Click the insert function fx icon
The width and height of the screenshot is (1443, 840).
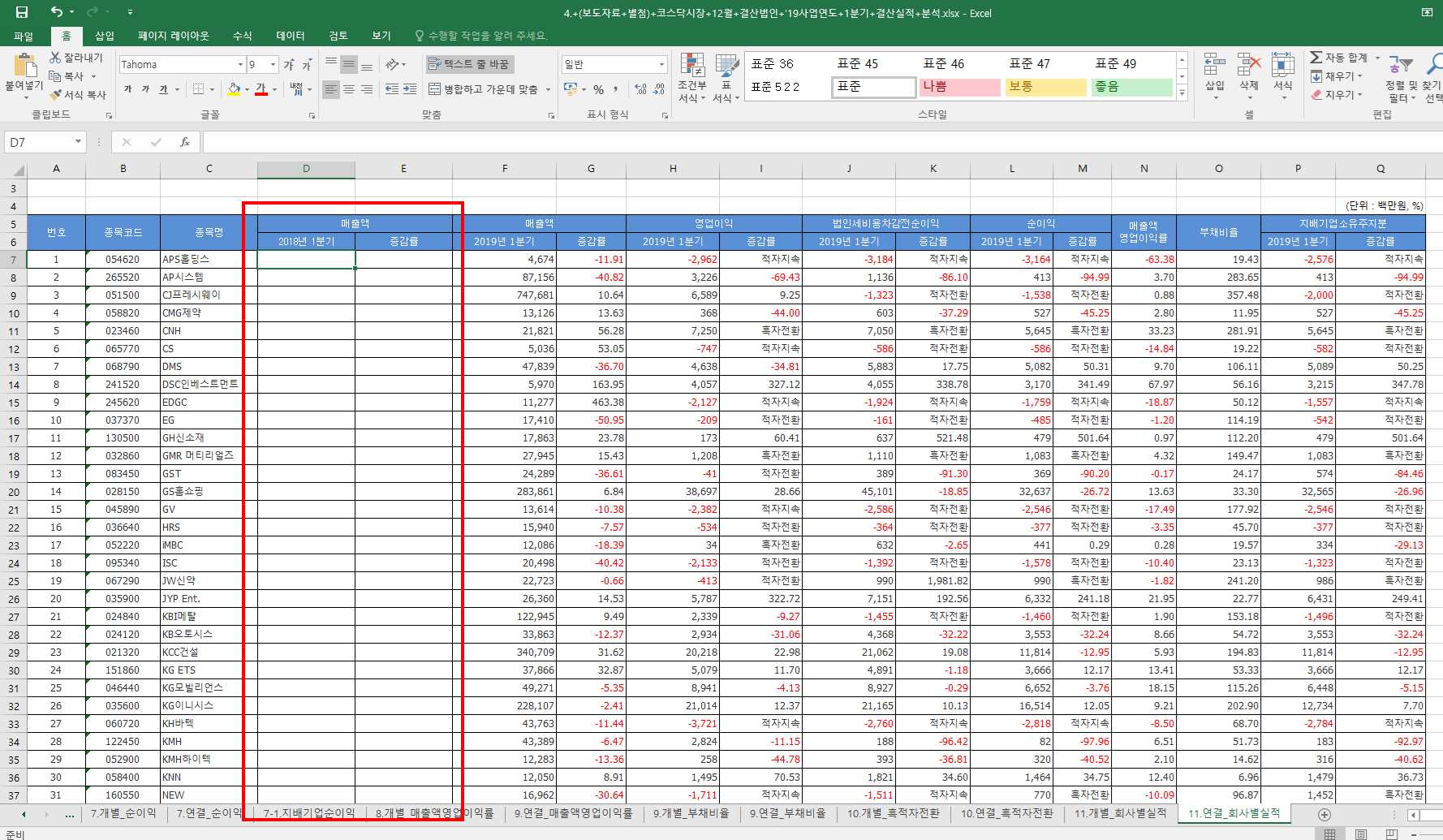point(185,142)
